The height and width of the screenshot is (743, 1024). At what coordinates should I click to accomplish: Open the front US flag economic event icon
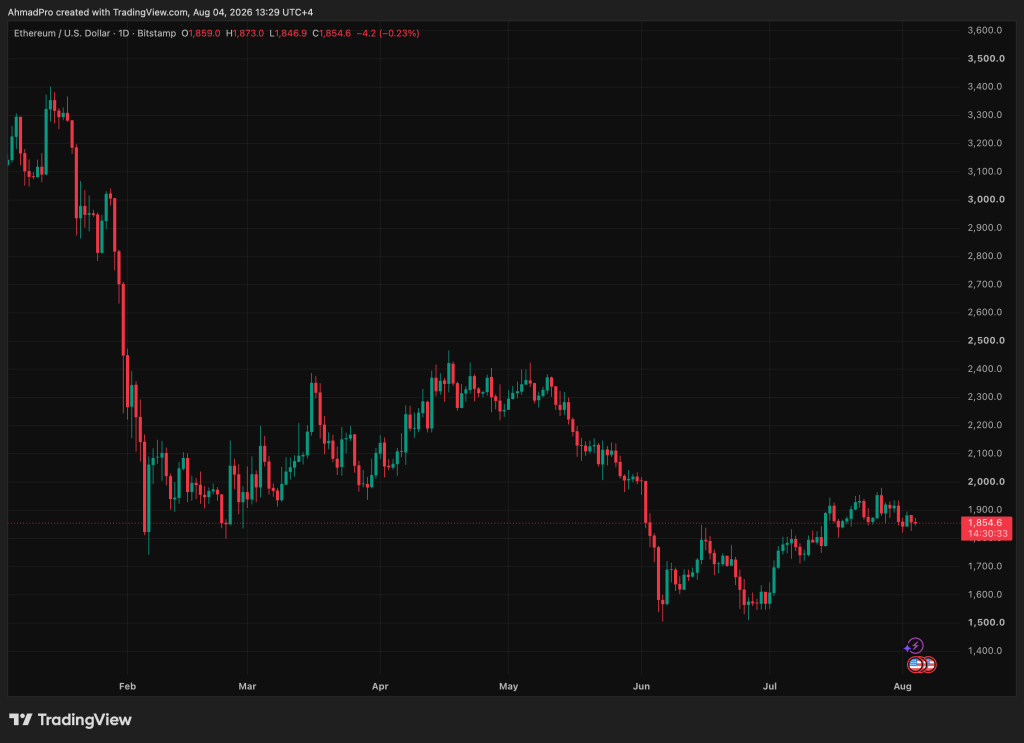pyautogui.click(x=916, y=665)
